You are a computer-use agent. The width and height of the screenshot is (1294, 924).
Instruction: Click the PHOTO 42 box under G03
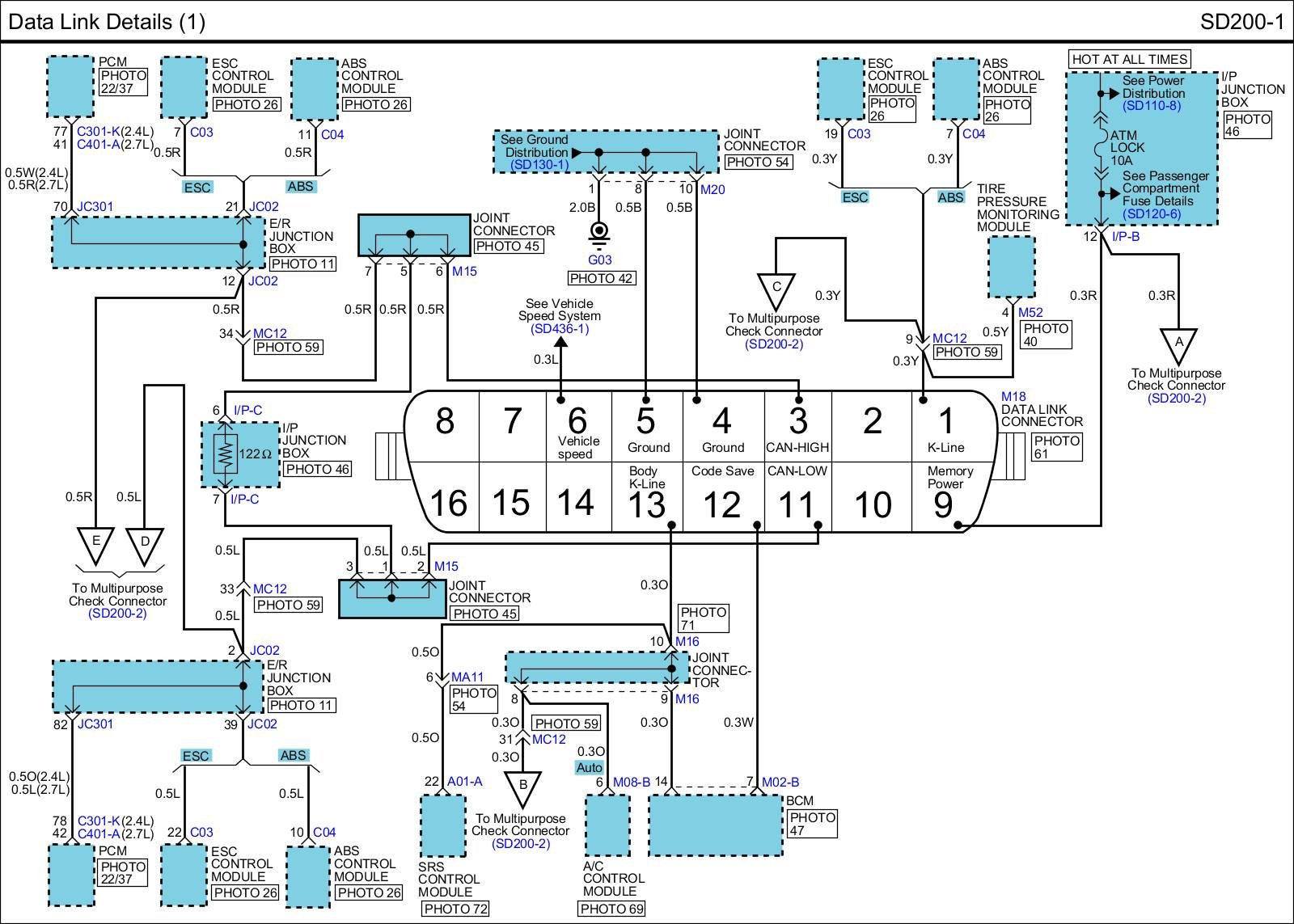602,278
